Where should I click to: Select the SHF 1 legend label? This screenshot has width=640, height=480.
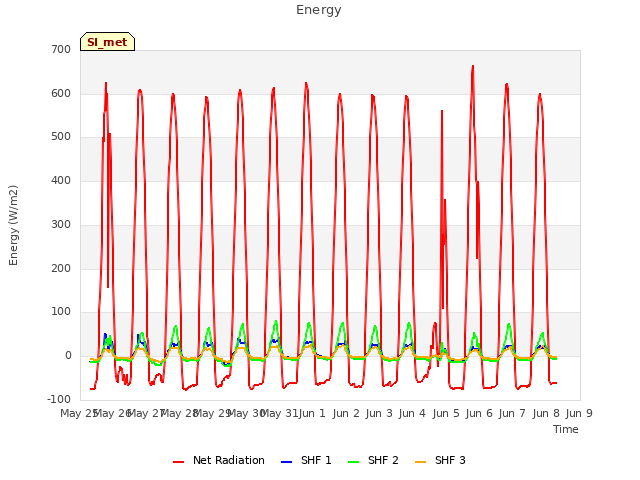click(x=316, y=460)
